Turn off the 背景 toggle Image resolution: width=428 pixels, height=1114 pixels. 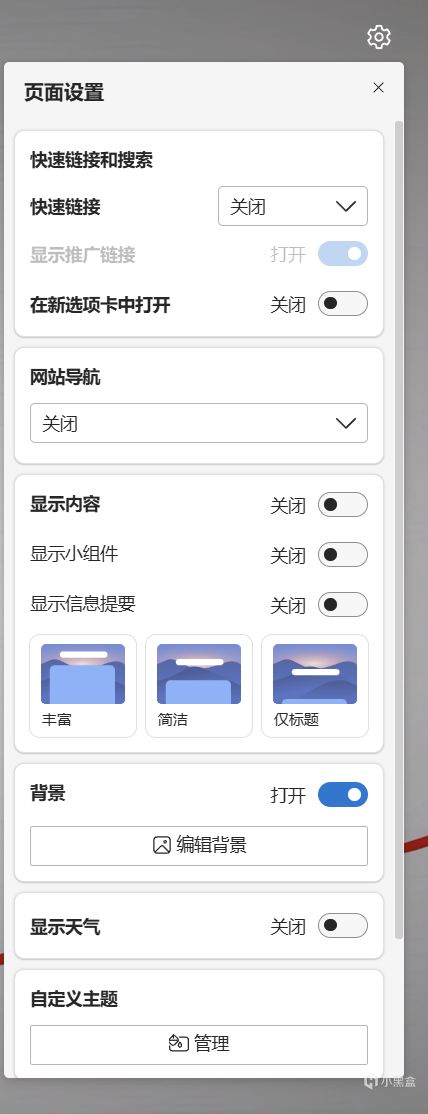tap(343, 795)
